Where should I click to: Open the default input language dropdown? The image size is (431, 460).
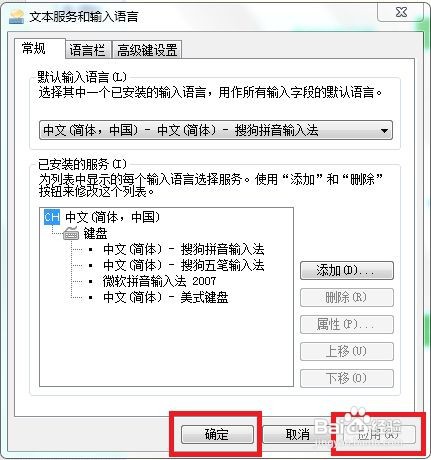[x=216, y=130]
